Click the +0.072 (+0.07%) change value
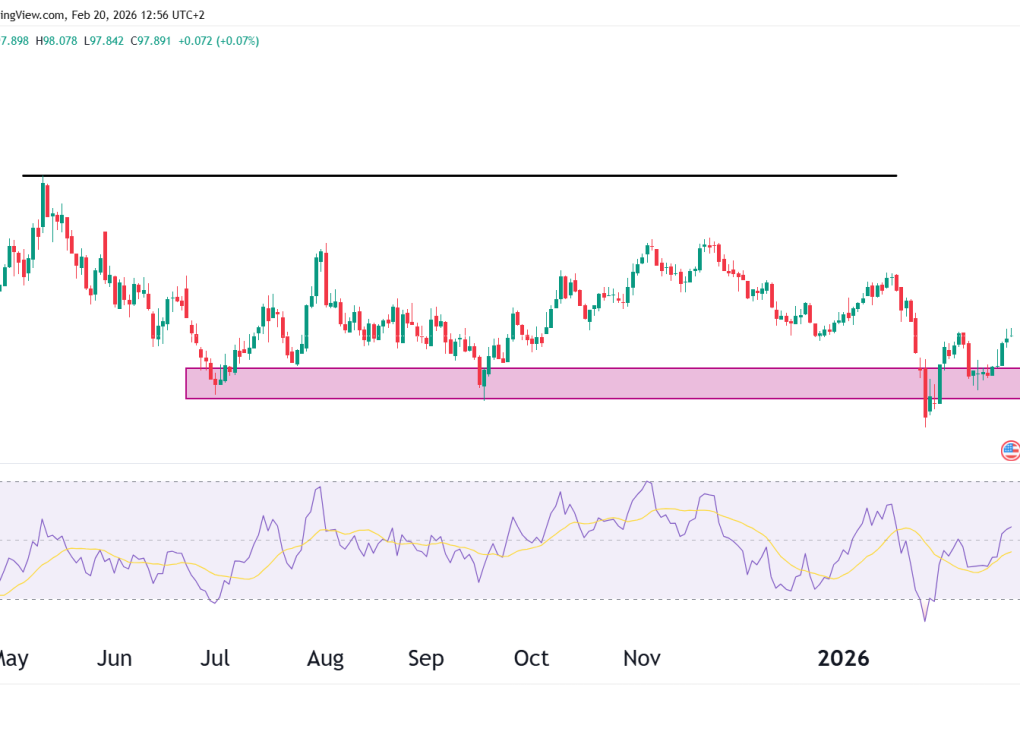1020x741 pixels. click(x=220, y=41)
